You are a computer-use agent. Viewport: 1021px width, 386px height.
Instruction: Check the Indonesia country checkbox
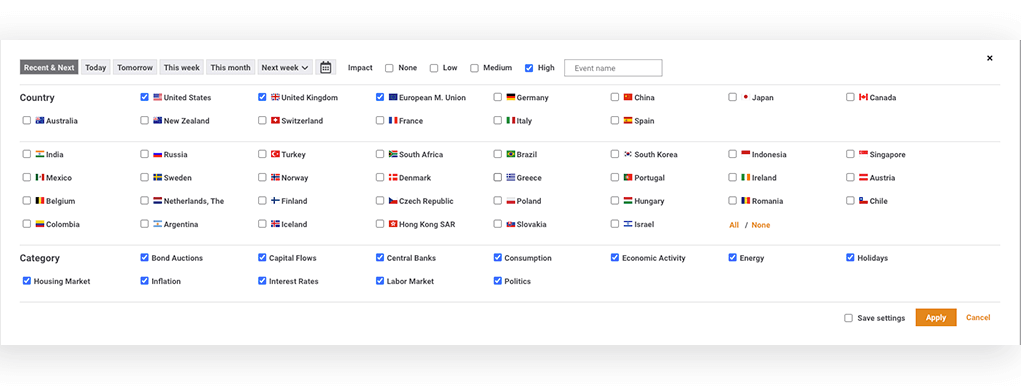tap(733, 154)
